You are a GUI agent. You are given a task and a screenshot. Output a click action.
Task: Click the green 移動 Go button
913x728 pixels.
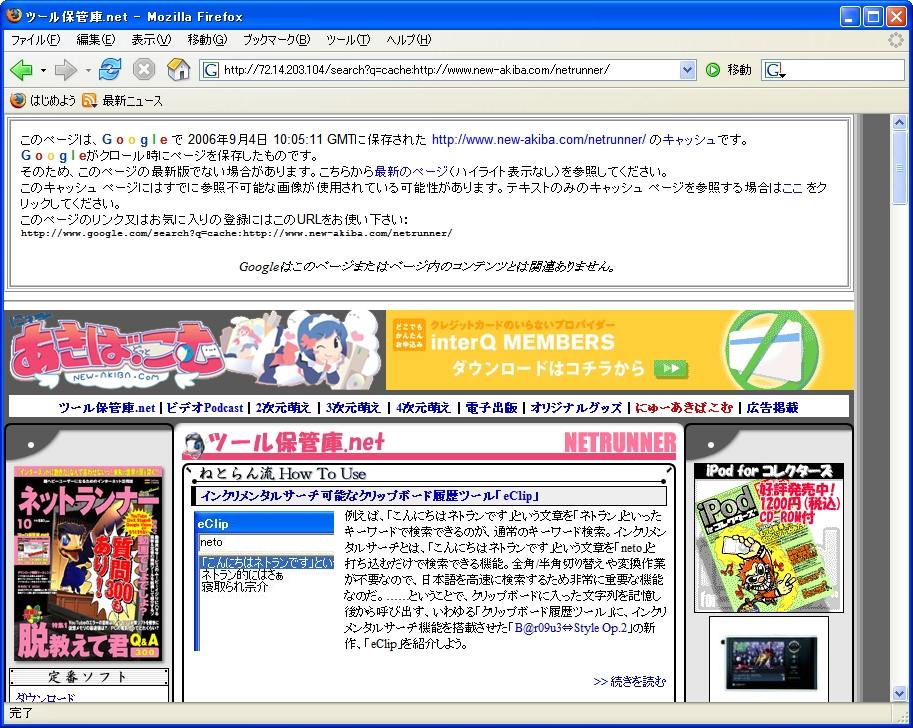pyautogui.click(x=728, y=70)
